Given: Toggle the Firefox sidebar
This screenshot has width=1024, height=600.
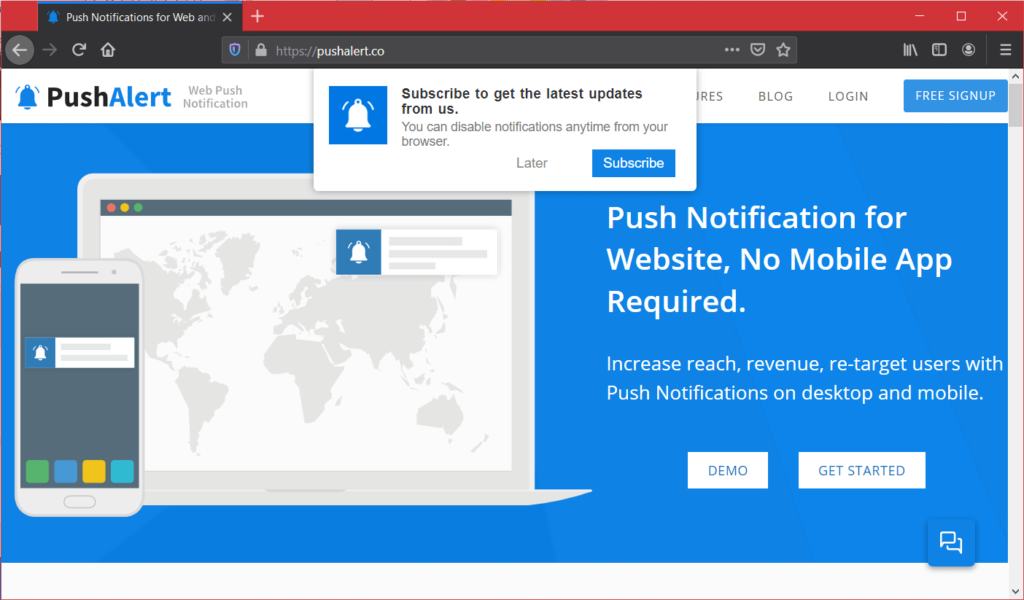Looking at the screenshot, I should click(x=939, y=49).
